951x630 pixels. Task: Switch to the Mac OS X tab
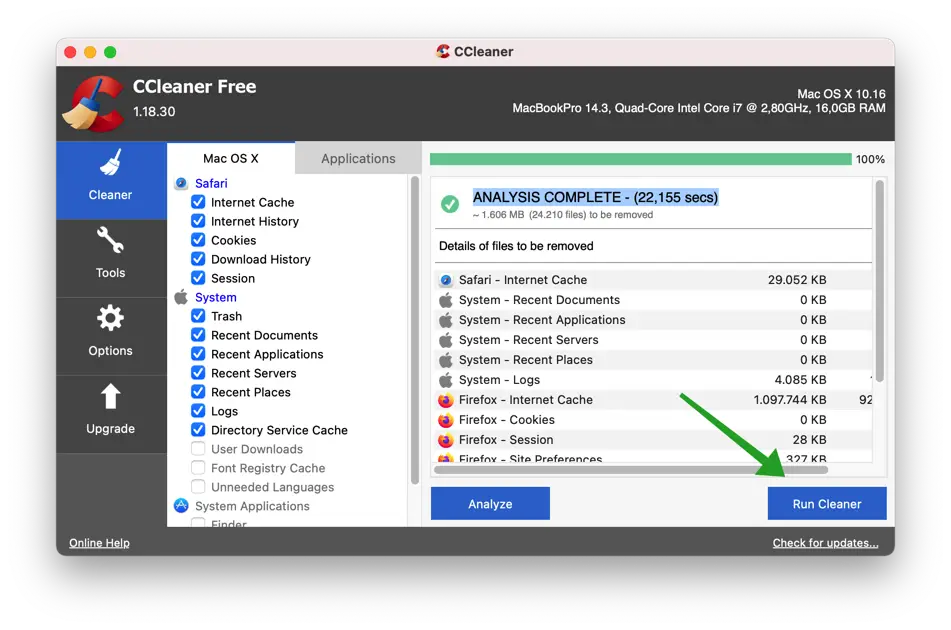(231, 158)
